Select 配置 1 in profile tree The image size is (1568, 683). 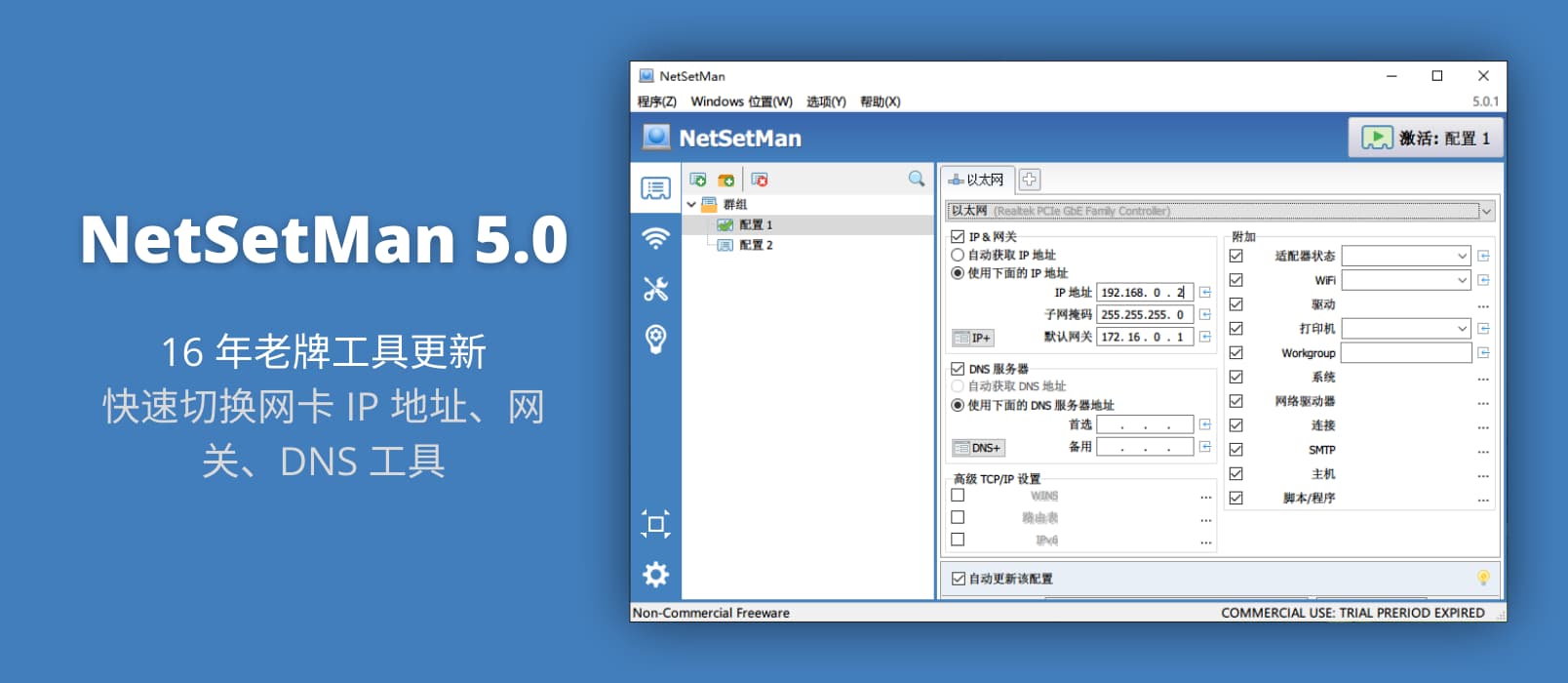756,224
